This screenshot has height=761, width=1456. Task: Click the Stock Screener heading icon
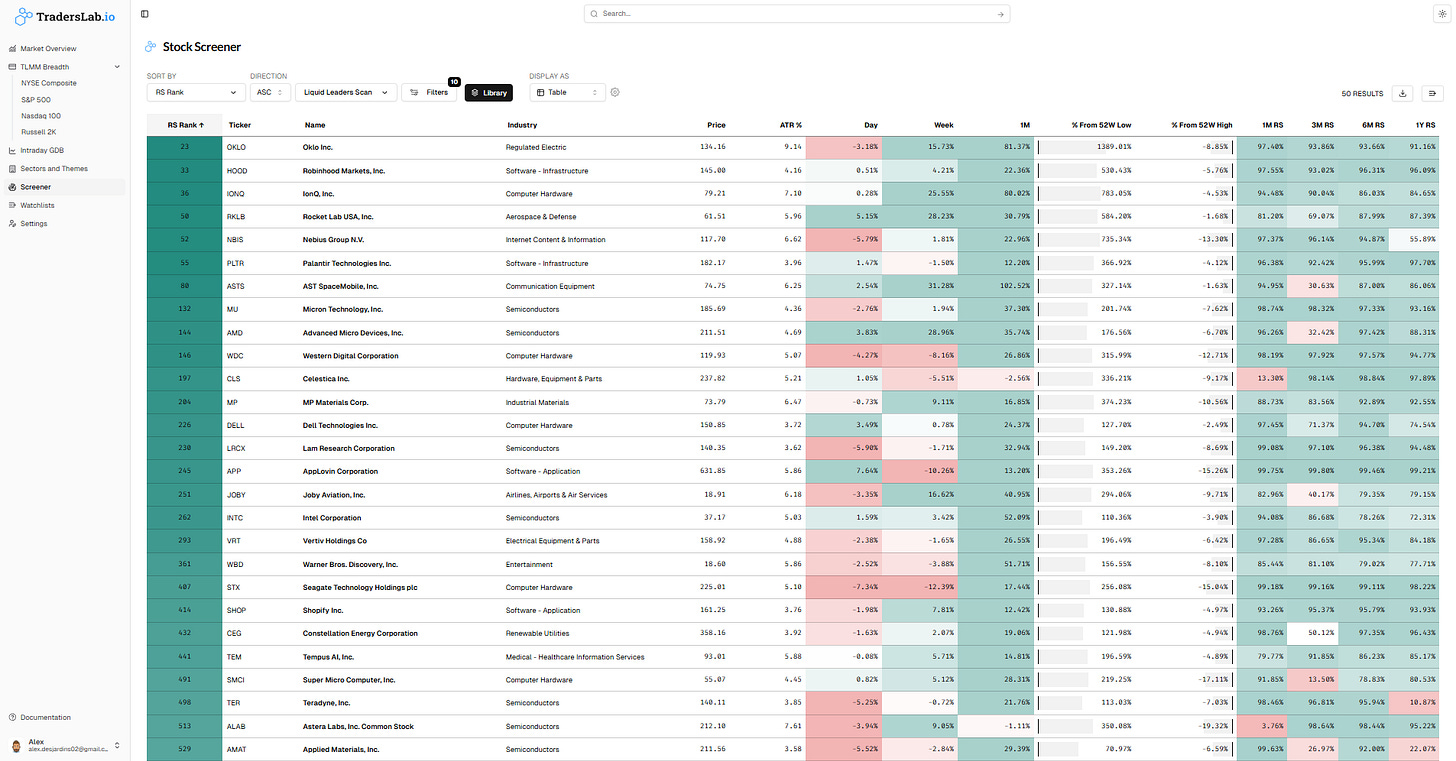pos(150,46)
